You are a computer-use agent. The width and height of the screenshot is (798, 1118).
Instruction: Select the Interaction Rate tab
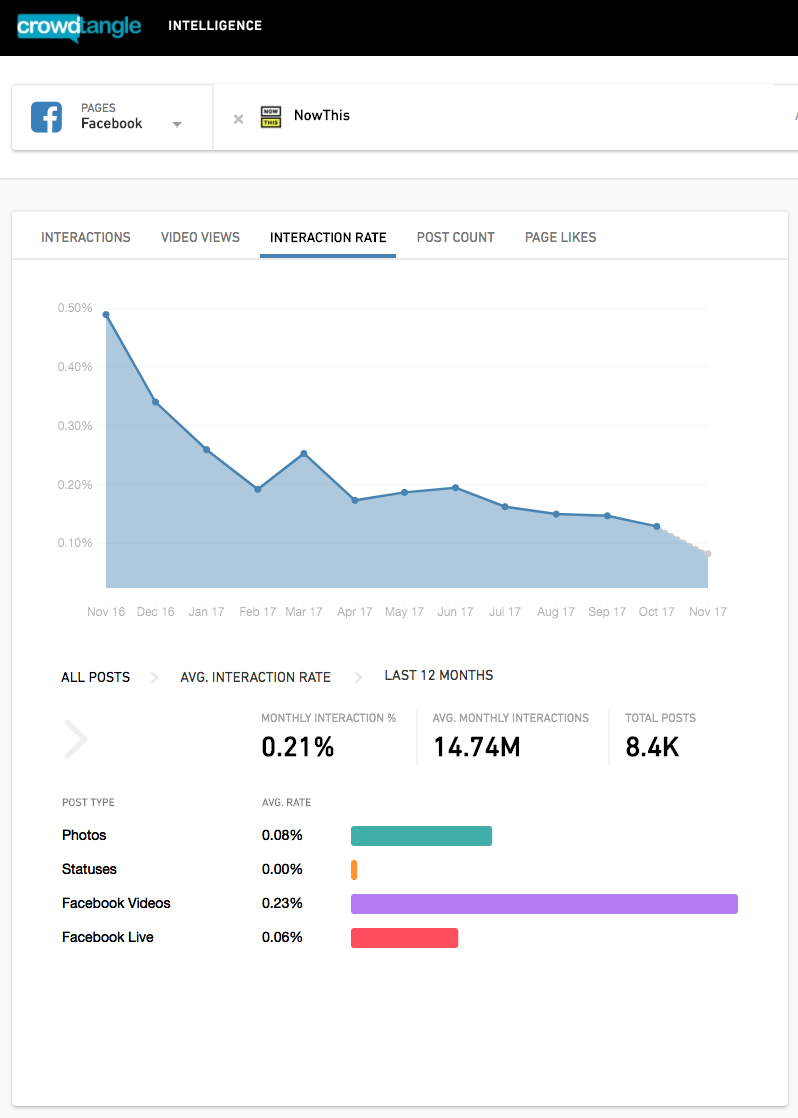click(x=328, y=237)
